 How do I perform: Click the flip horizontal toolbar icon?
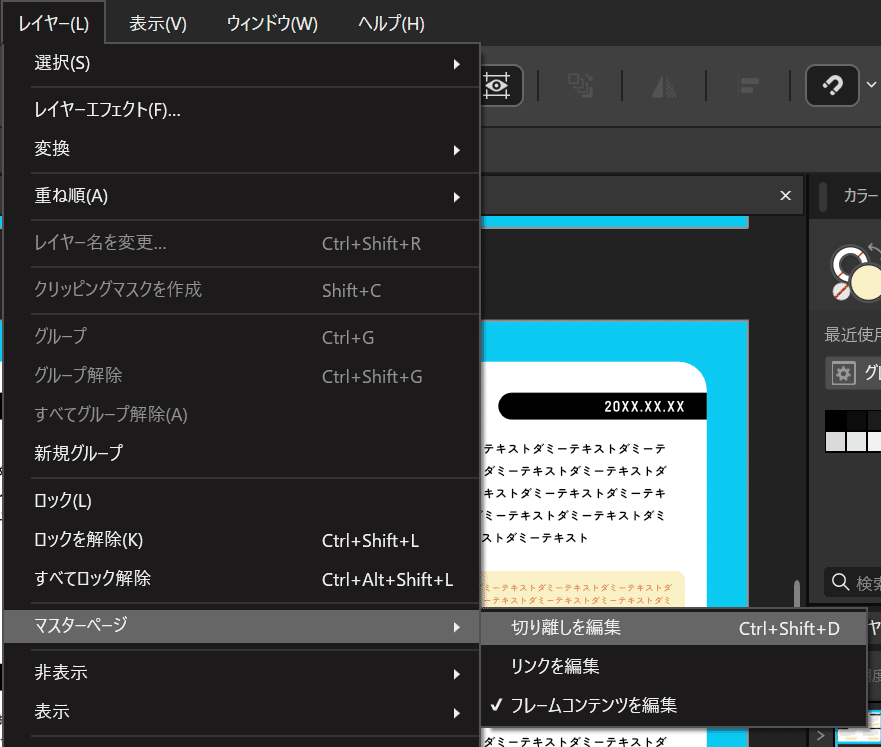pos(664,86)
